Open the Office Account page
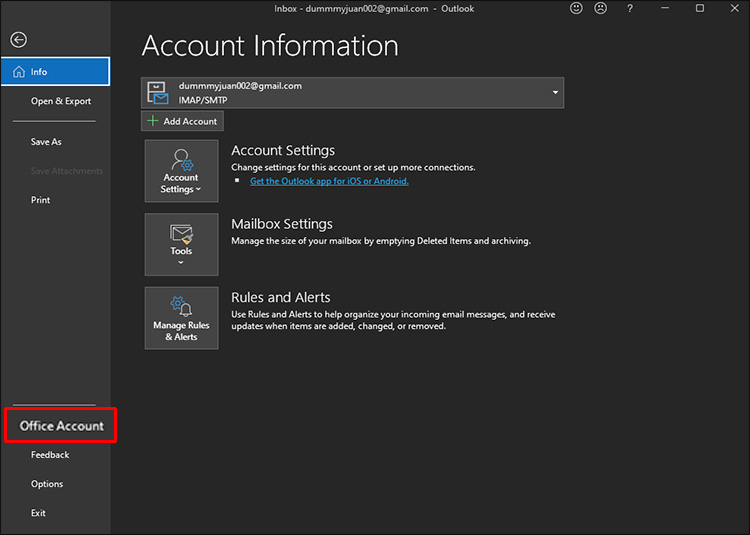The width and height of the screenshot is (750, 535). [61, 426]
